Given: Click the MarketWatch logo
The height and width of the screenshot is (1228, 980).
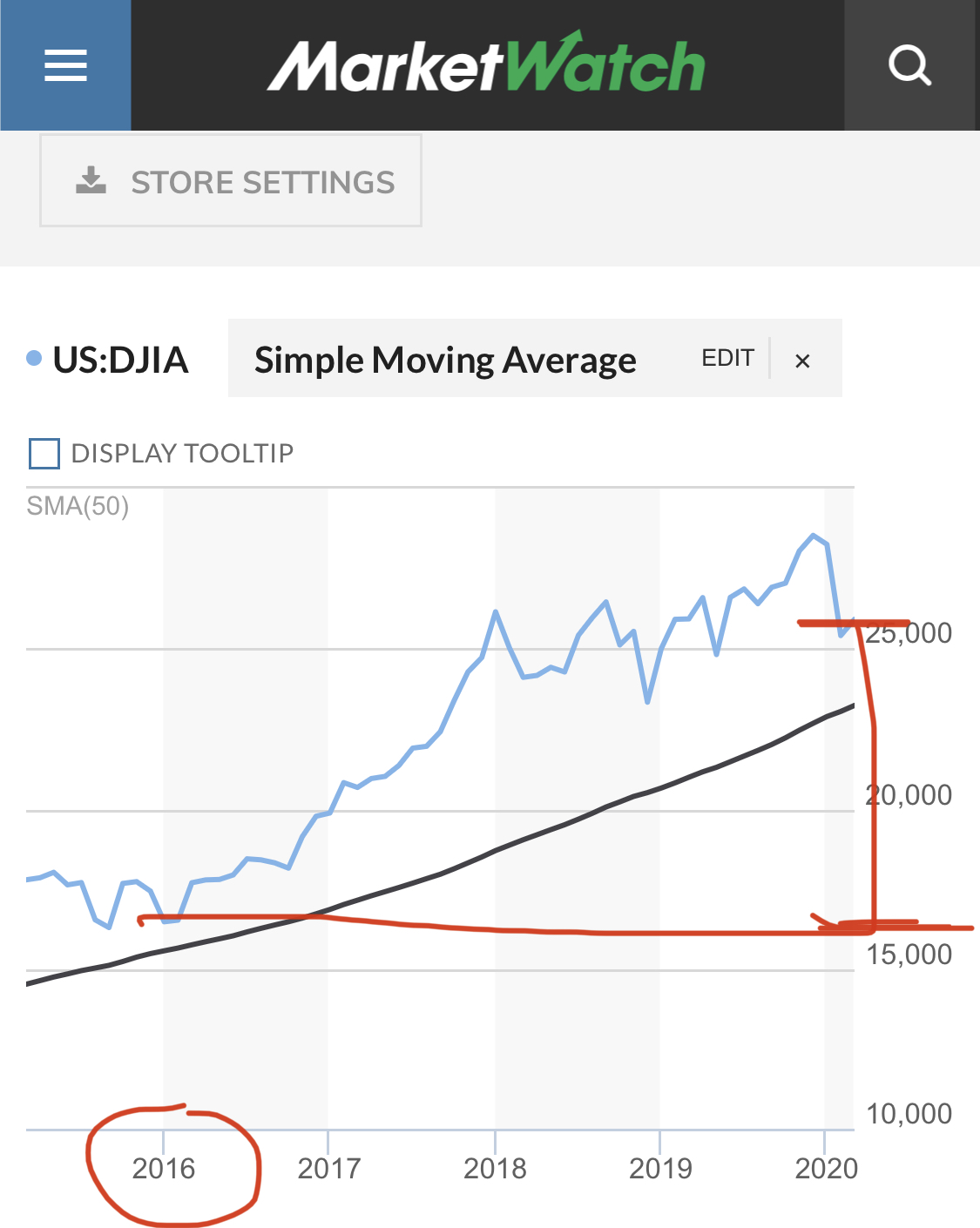Looking at the screenshot, I should coord(487,64).
